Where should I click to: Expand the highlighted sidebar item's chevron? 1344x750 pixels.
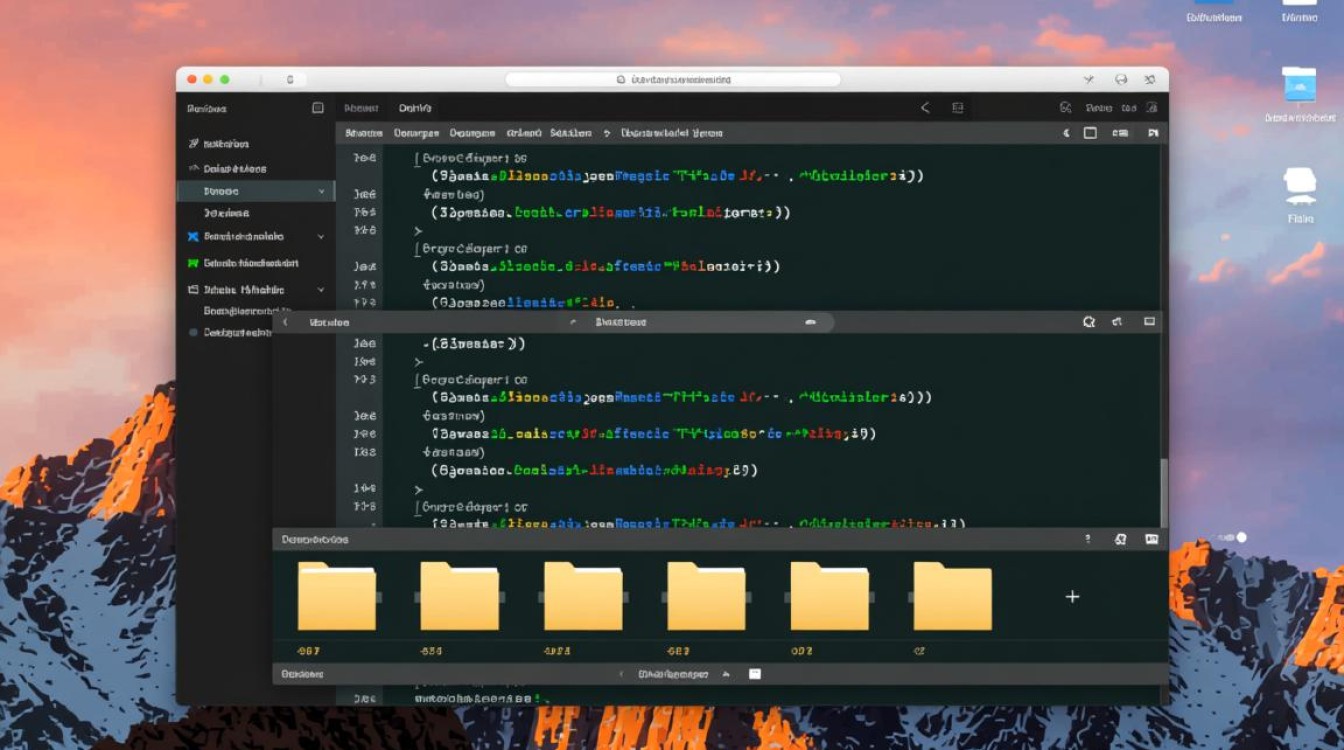point(321,191)
